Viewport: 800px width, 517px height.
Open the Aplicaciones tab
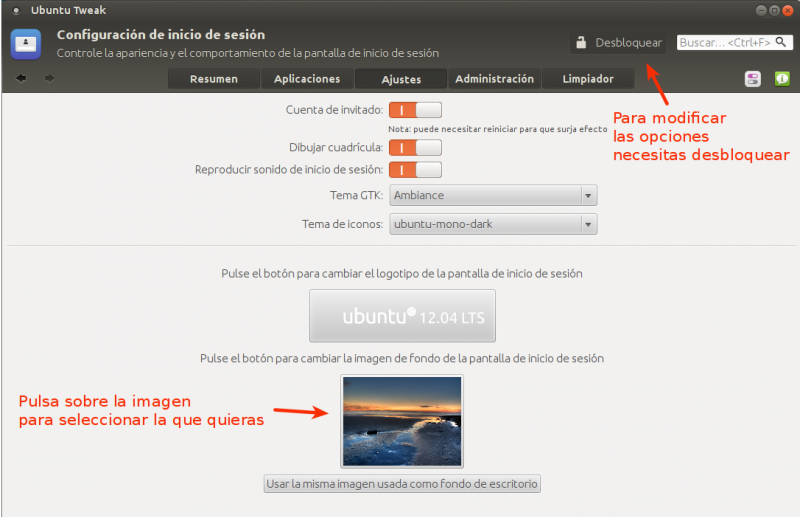306,79
